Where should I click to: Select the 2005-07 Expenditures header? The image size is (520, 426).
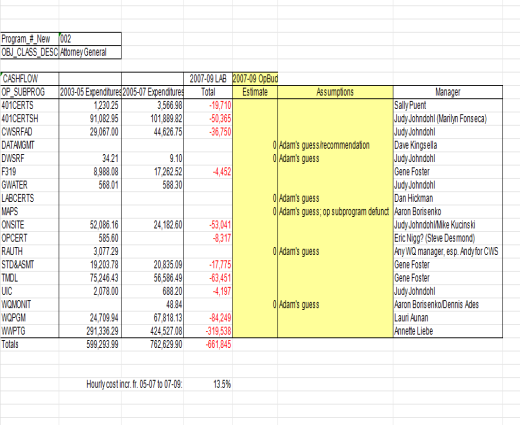point(153,92)
